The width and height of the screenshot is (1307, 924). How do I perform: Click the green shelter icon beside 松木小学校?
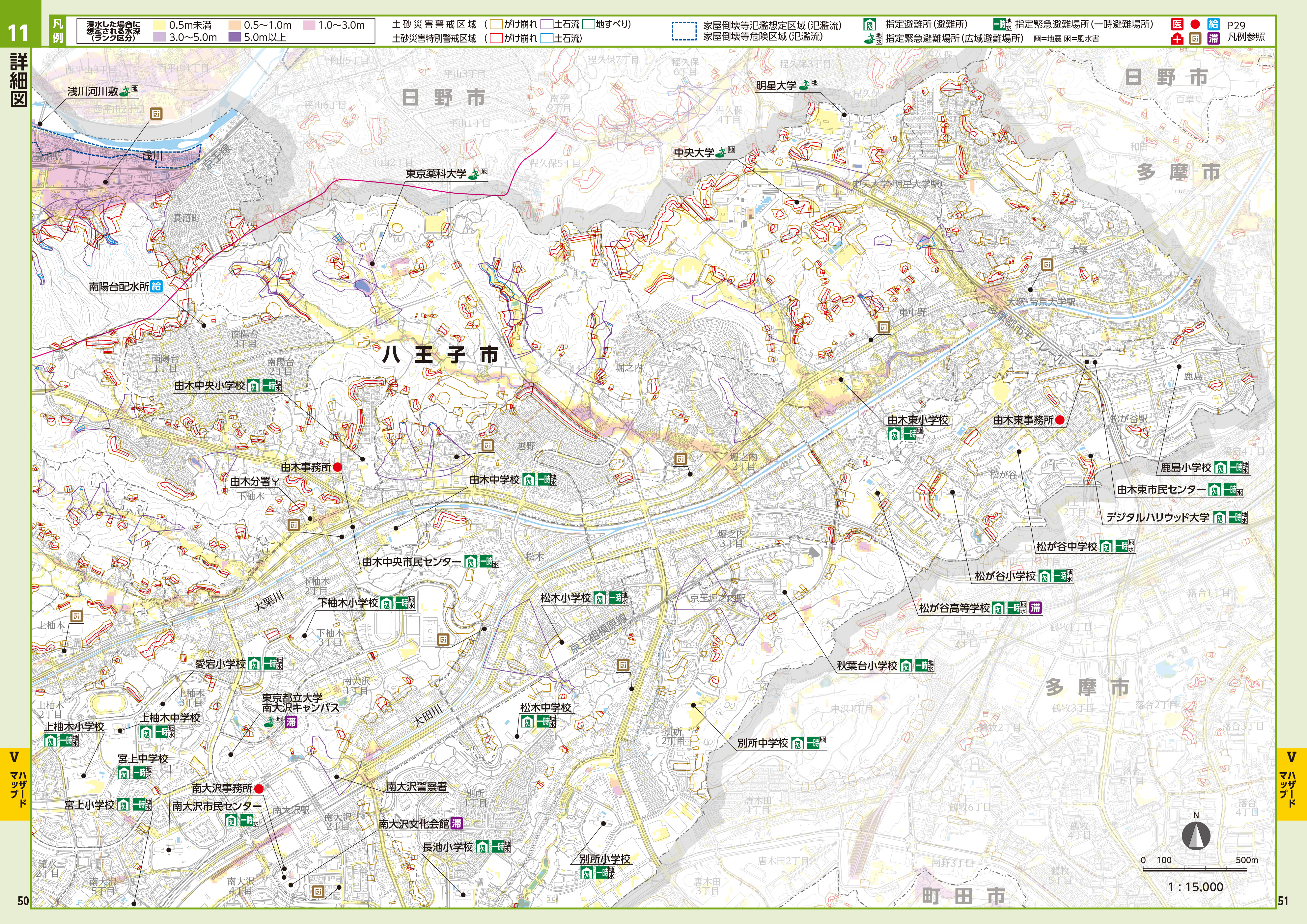(599, 598)
